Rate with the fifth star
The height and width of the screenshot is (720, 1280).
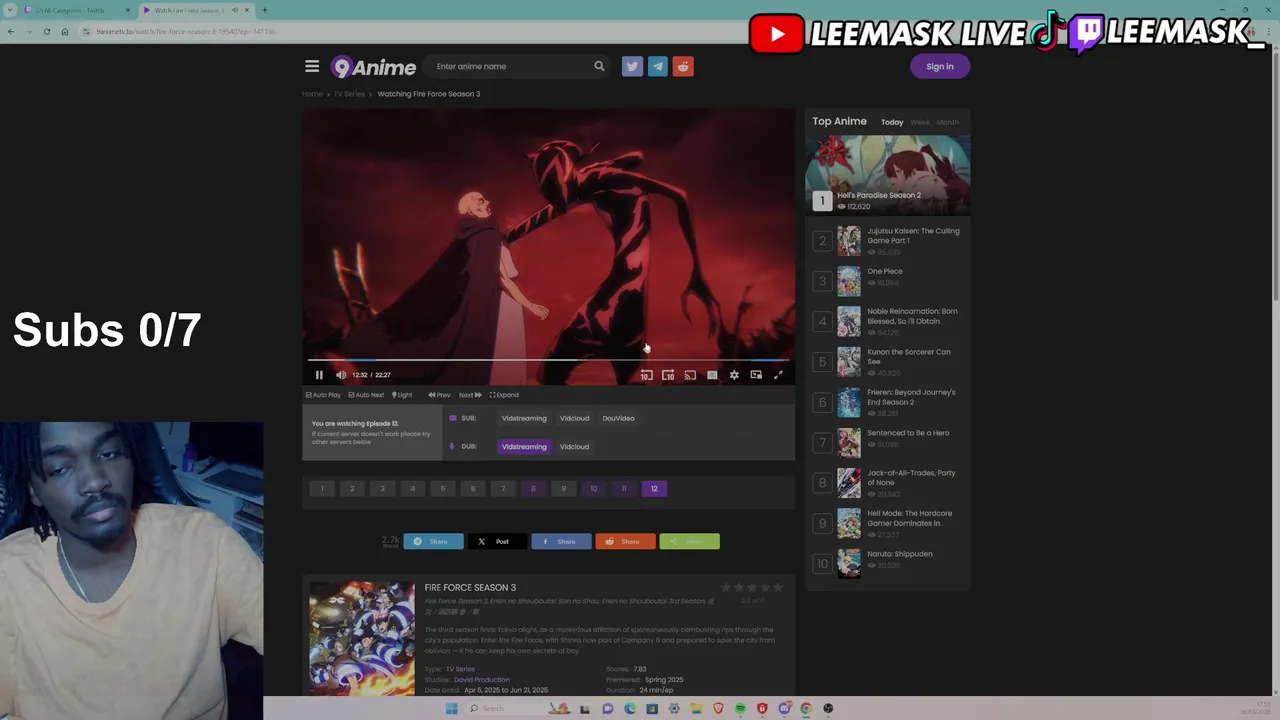[x=779, y=588]
